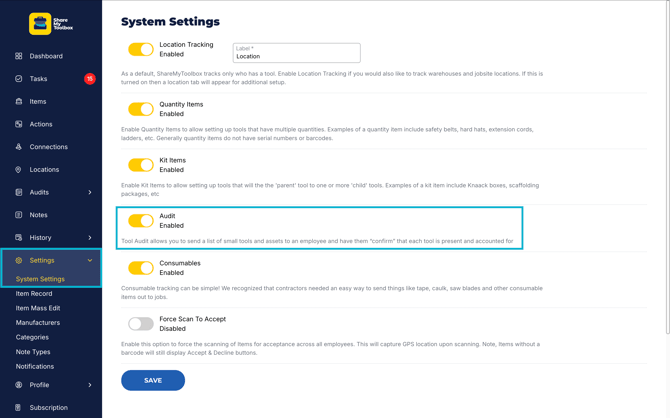Screen dimensions: 670x418
Task: Collapse the Settings menu chevron
Action: point(90,260)
